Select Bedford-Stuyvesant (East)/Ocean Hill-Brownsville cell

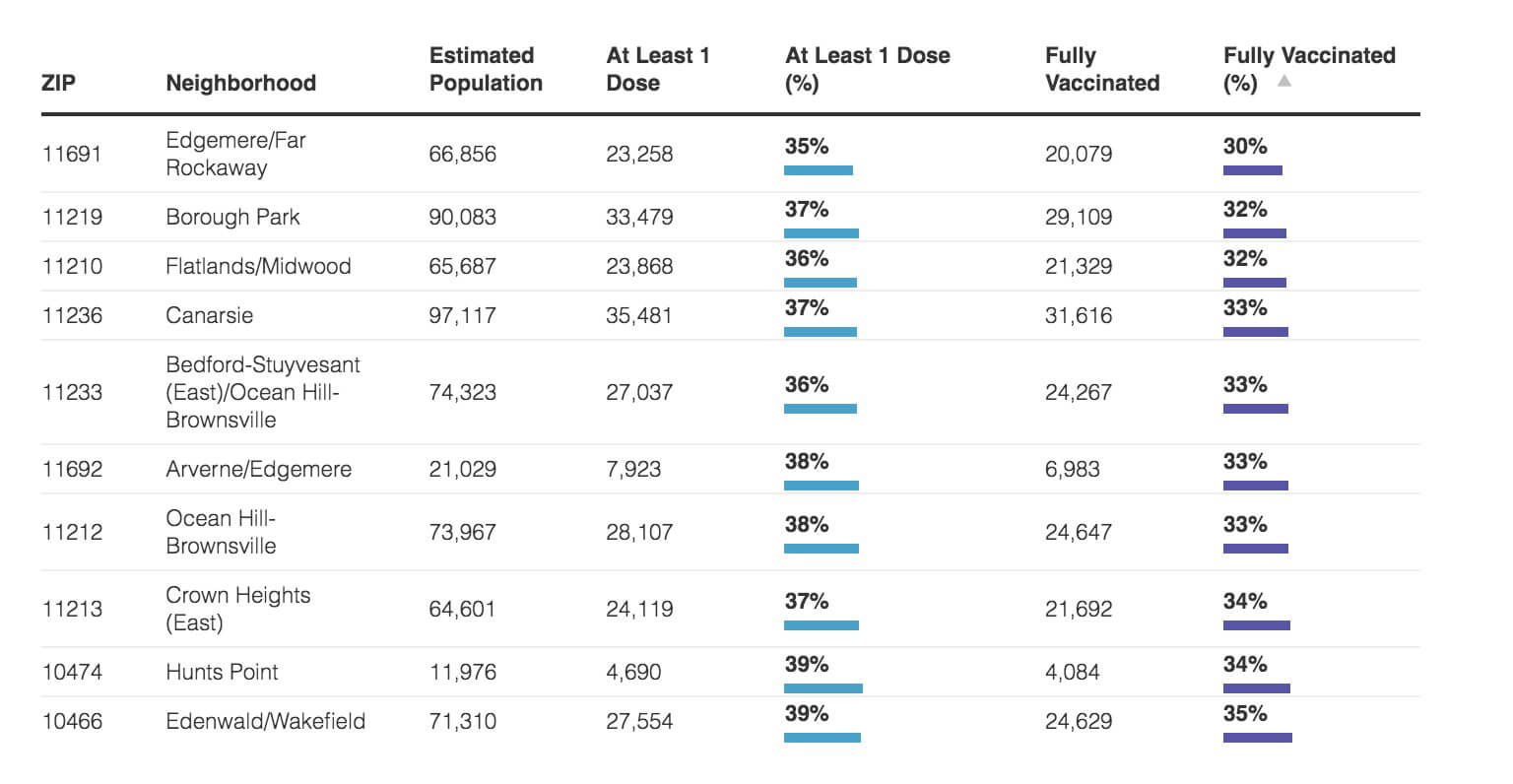[263, 393]
